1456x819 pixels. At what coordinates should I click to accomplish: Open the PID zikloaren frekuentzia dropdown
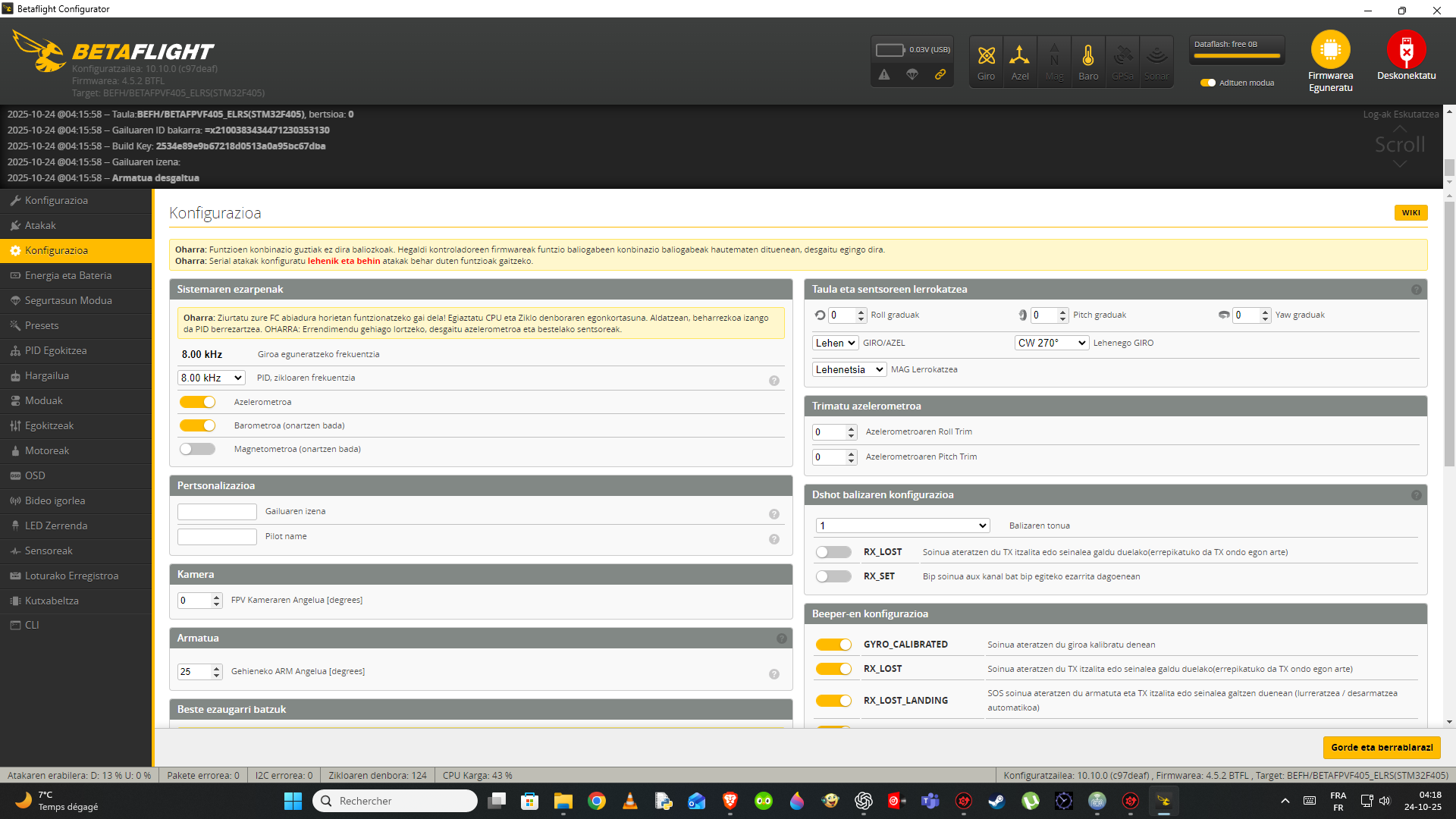[x=212, y=378]
